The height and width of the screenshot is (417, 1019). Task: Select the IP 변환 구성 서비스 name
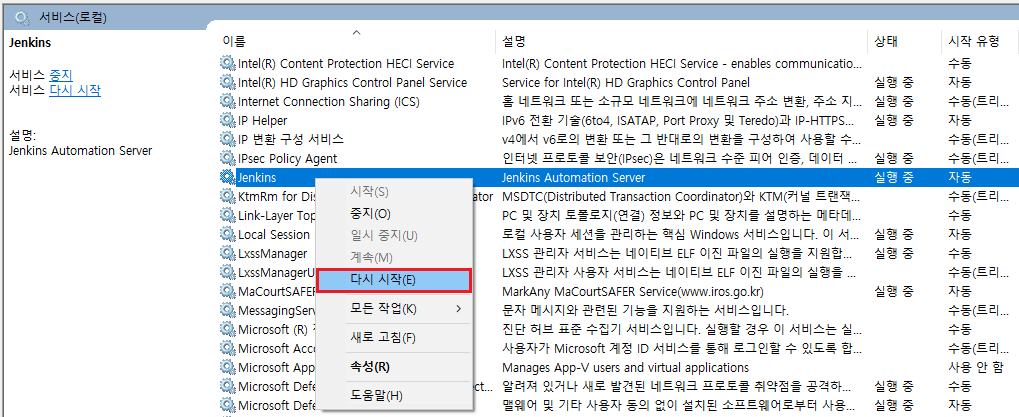290,139
